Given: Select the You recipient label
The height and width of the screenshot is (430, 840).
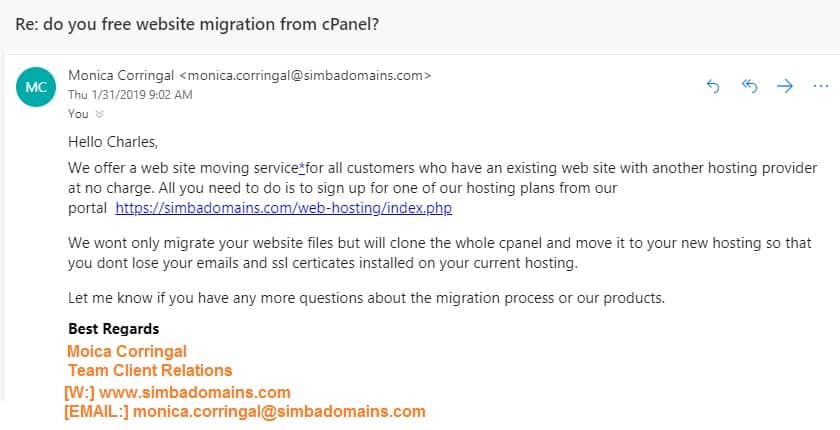Looking at the screenshot, I should point(78,114).
